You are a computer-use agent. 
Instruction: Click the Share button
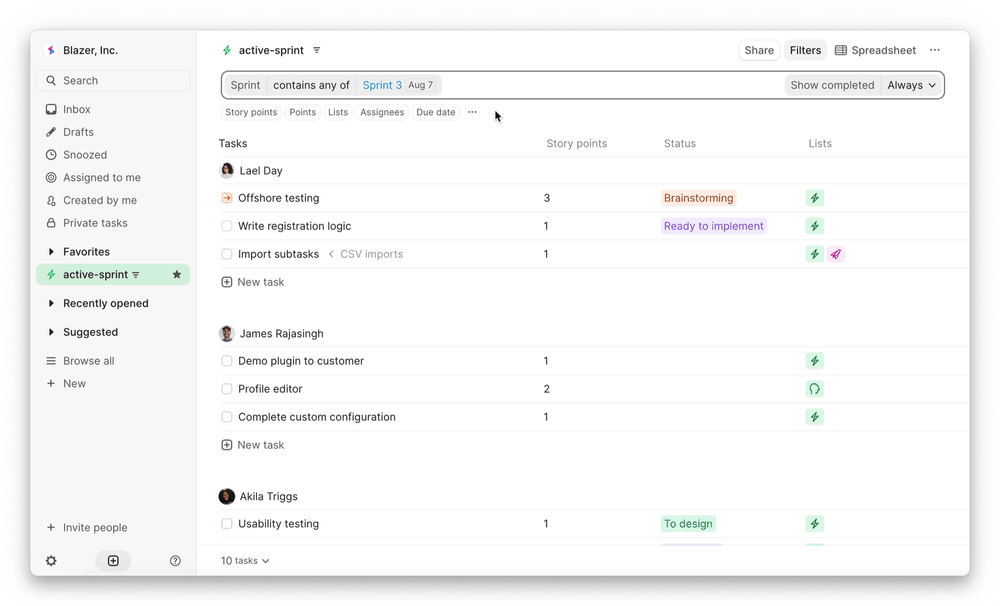(x=758, y=49)
